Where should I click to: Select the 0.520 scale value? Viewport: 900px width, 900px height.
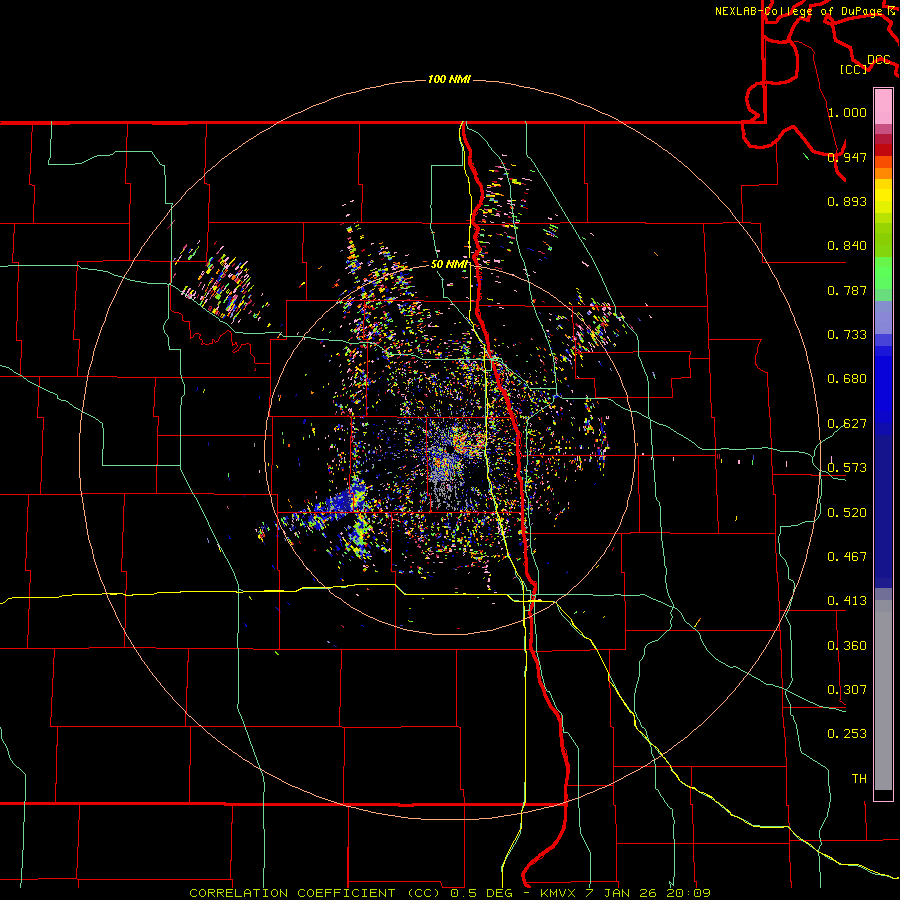(847, 513)
